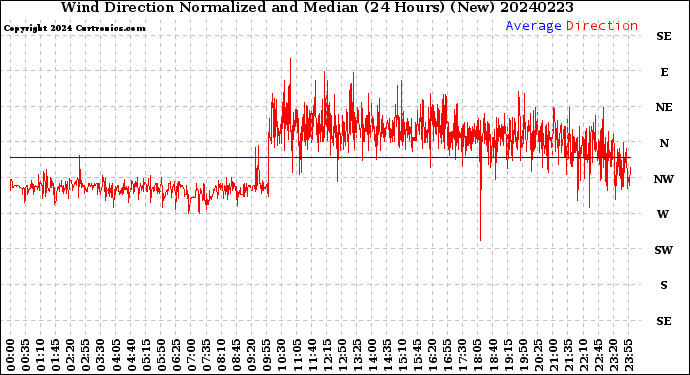690x375 pixels.
Task: Click the 06:25 time axis label
Action: 176,355
